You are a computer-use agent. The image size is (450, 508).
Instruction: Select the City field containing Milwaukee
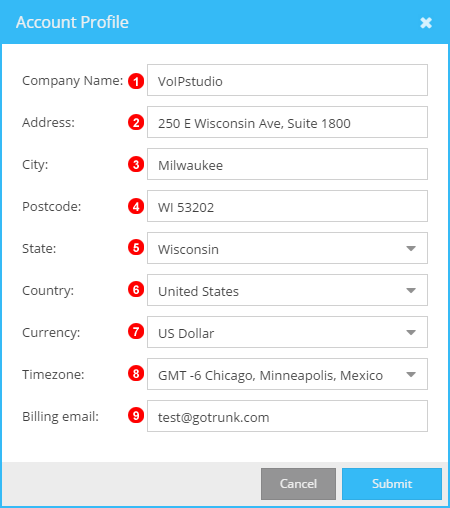(287, 164)
